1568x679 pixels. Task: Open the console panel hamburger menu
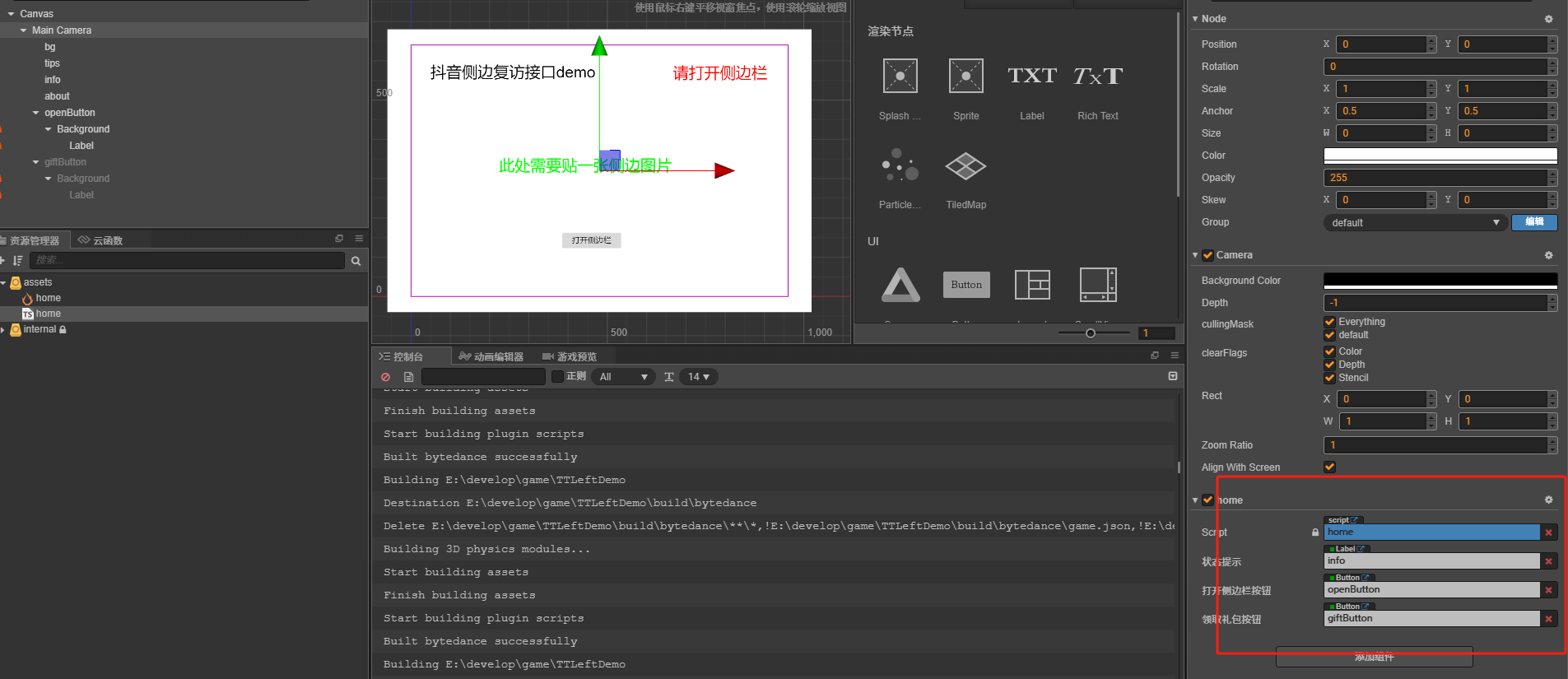pos(1175,356)
